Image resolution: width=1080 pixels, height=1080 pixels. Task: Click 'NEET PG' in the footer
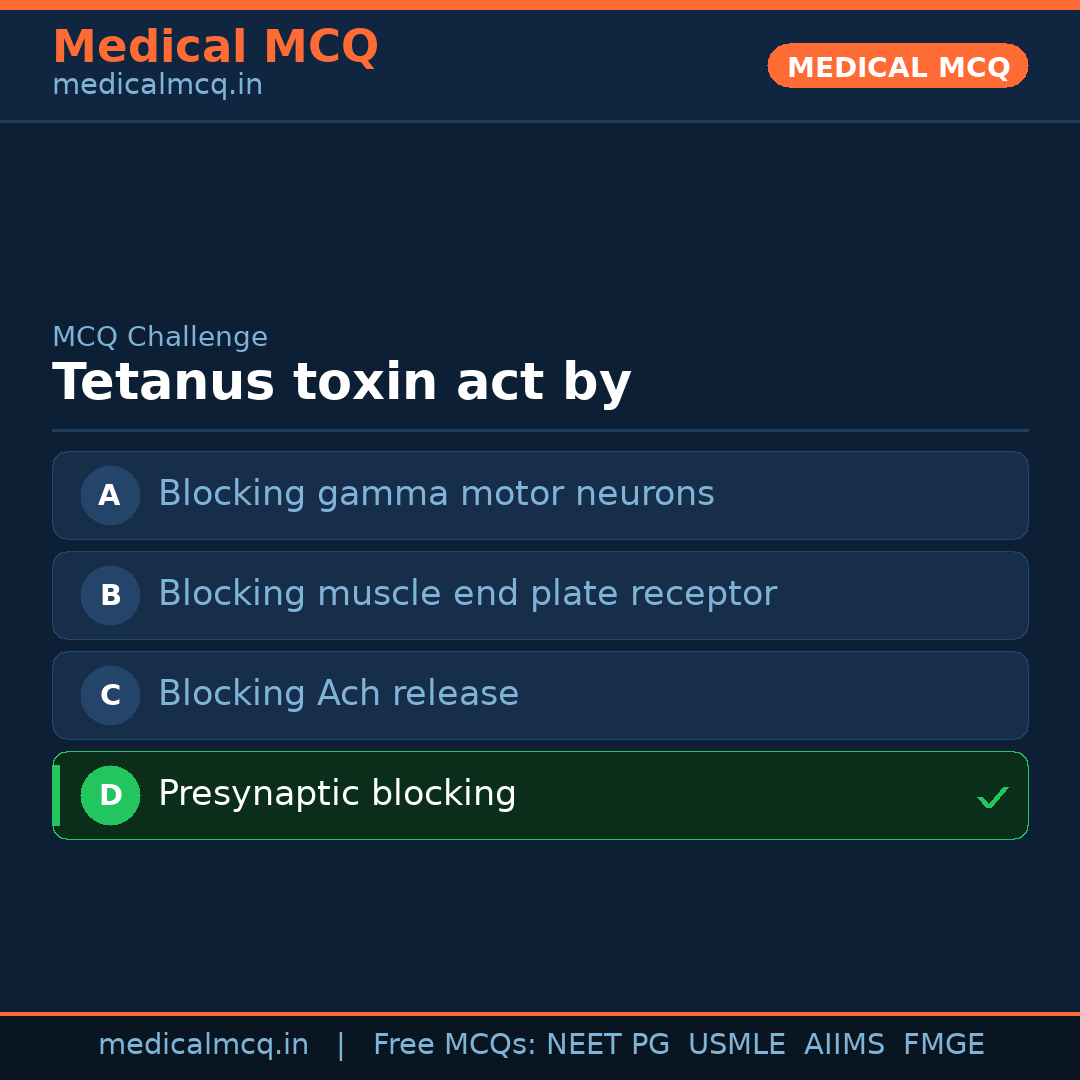pos(608,1045)
